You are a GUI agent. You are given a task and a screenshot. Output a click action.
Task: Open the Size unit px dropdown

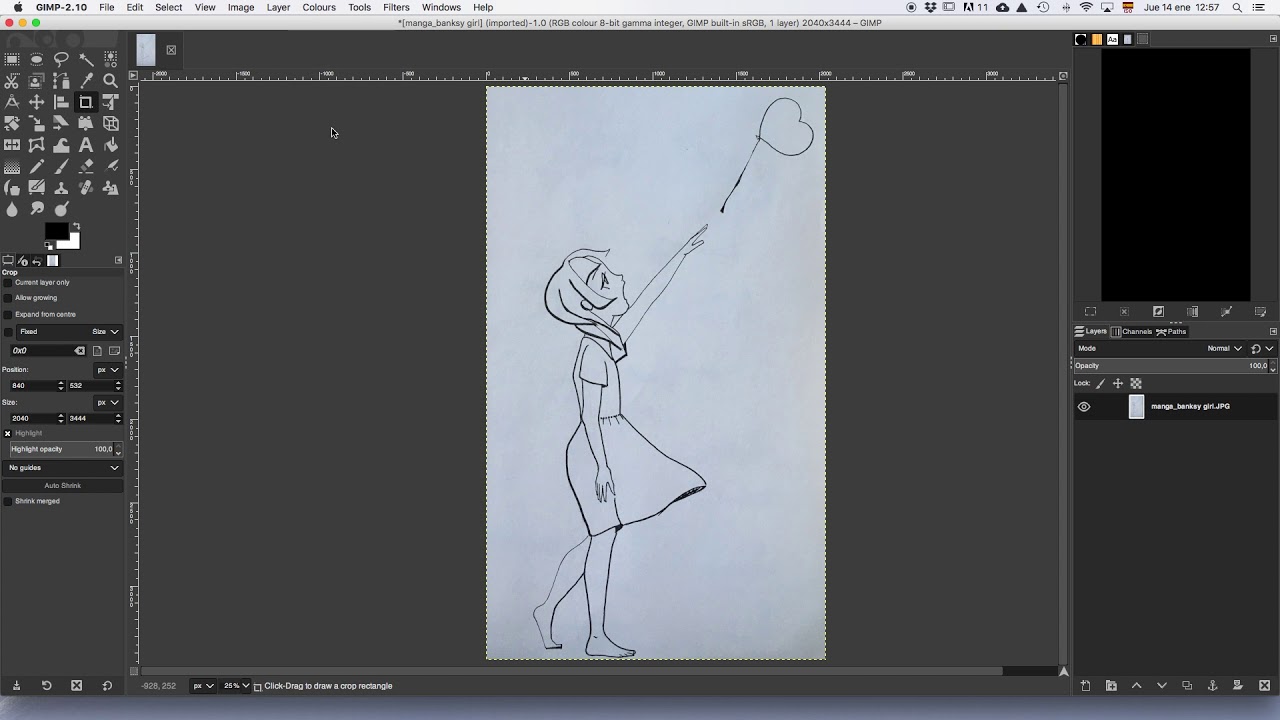[108, 402]
